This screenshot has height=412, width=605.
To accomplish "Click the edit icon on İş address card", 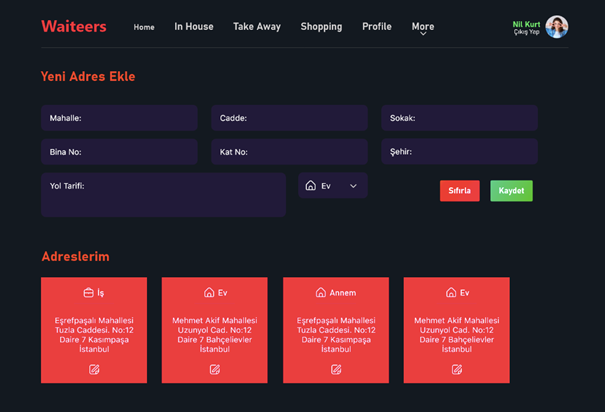I will pyautogui.click(x=94, y=369).
